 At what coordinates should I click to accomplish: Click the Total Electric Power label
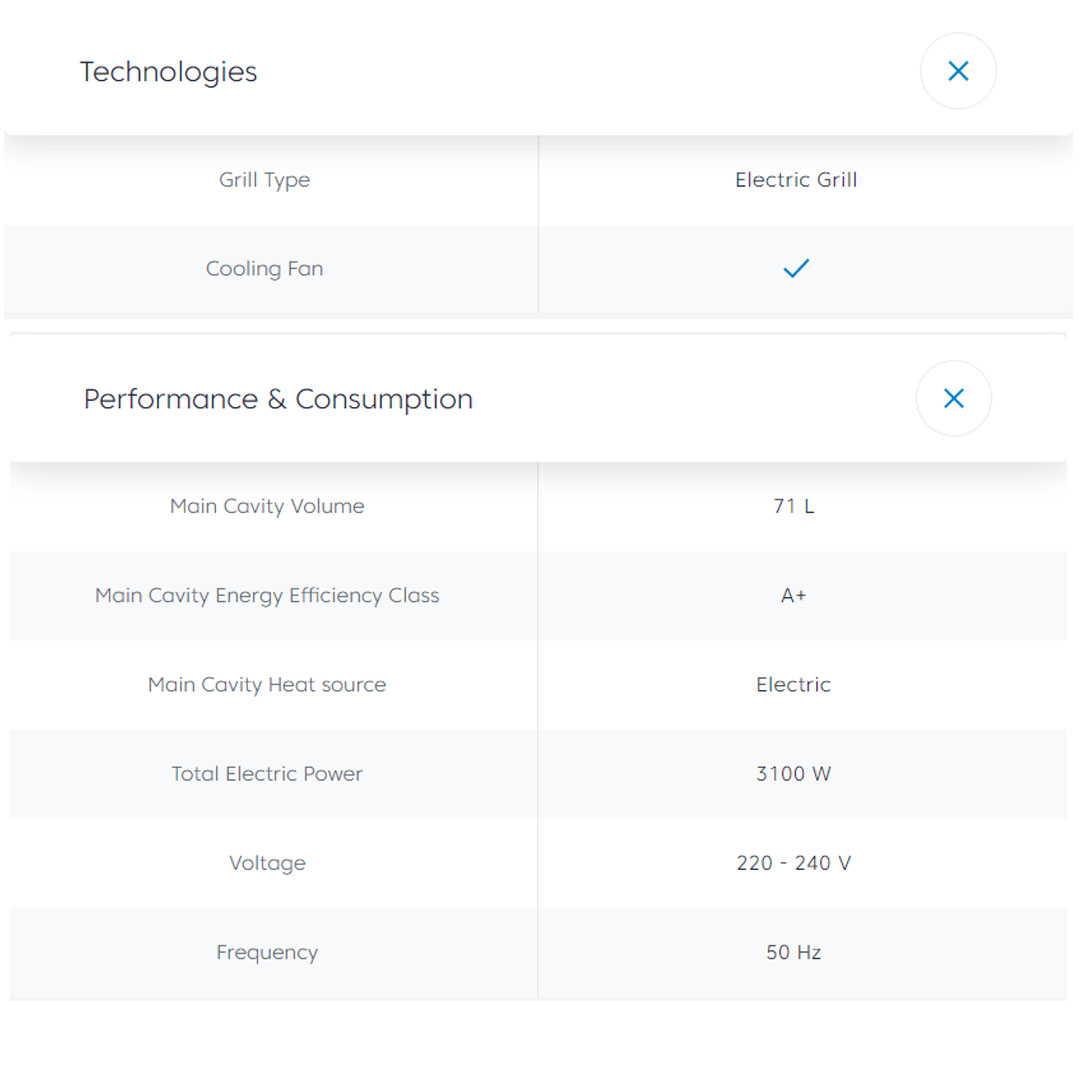(x=267, y=774)
